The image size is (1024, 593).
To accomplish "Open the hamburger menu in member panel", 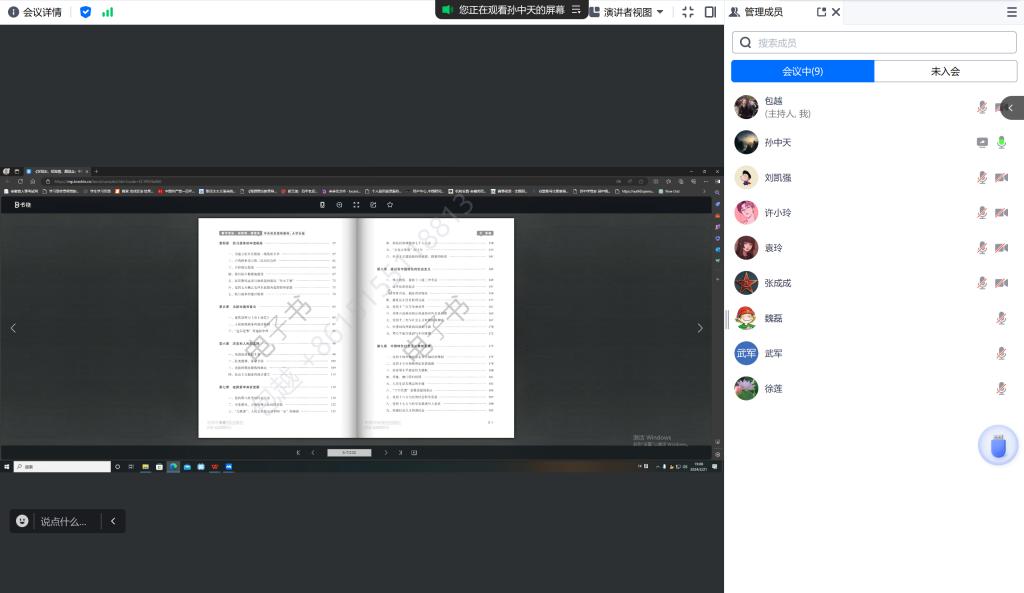I will click(x=1011, y=12).
